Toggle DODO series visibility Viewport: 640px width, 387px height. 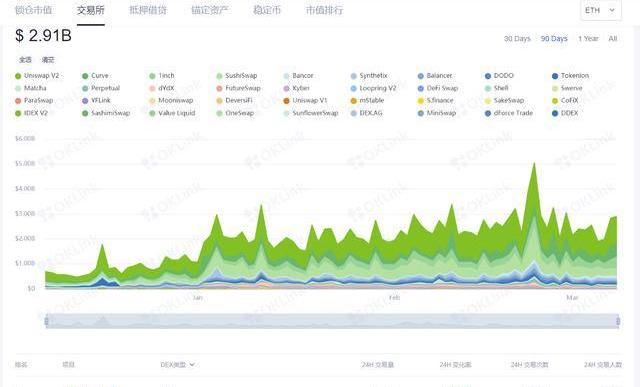point(488,76)
